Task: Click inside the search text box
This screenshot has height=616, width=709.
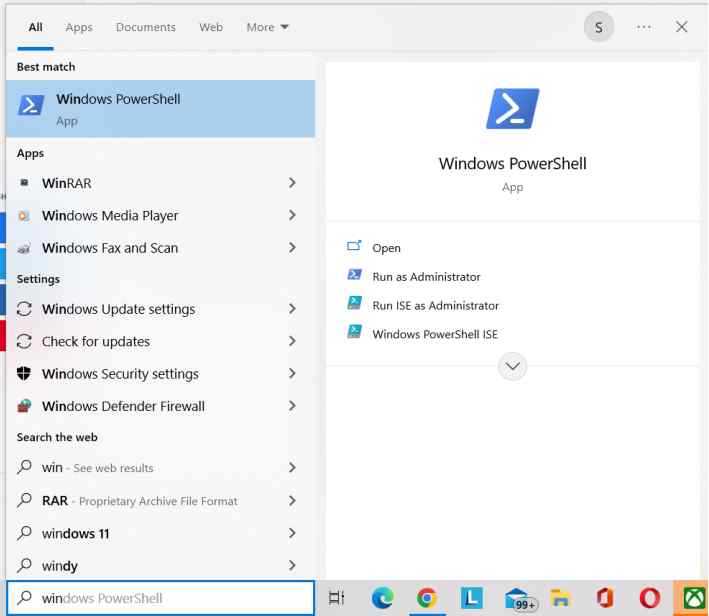Action: pos(161,598)
